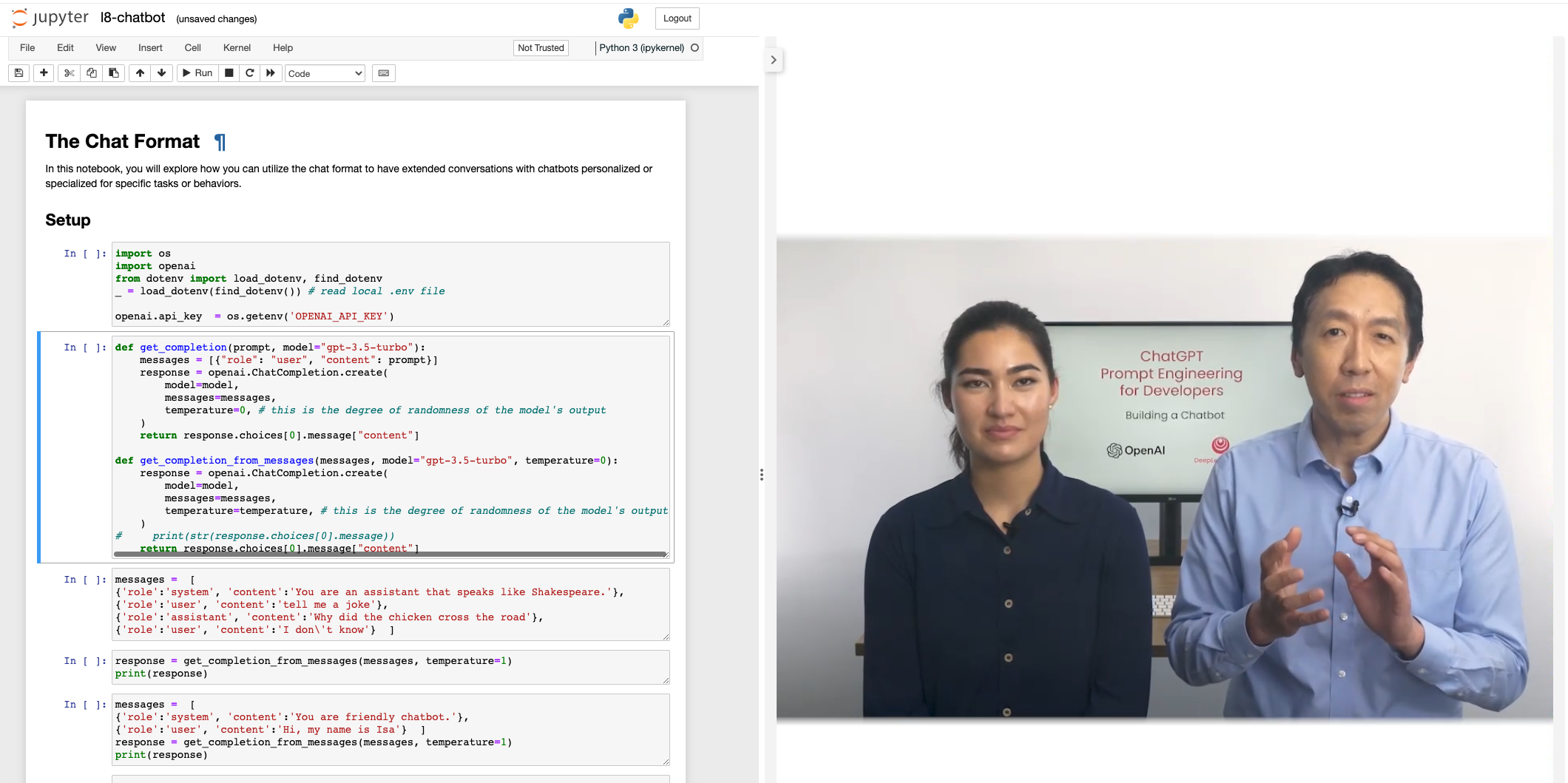Screen dimensions: 1568x783
Task: Click into the get_completion function cell
Action: click(391, 447)
